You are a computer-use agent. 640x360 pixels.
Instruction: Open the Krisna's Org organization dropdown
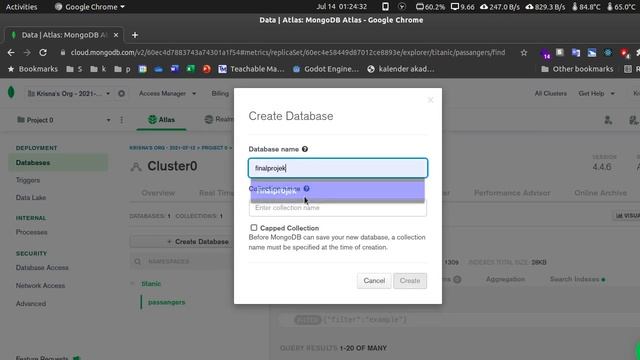tap(69, 93)
